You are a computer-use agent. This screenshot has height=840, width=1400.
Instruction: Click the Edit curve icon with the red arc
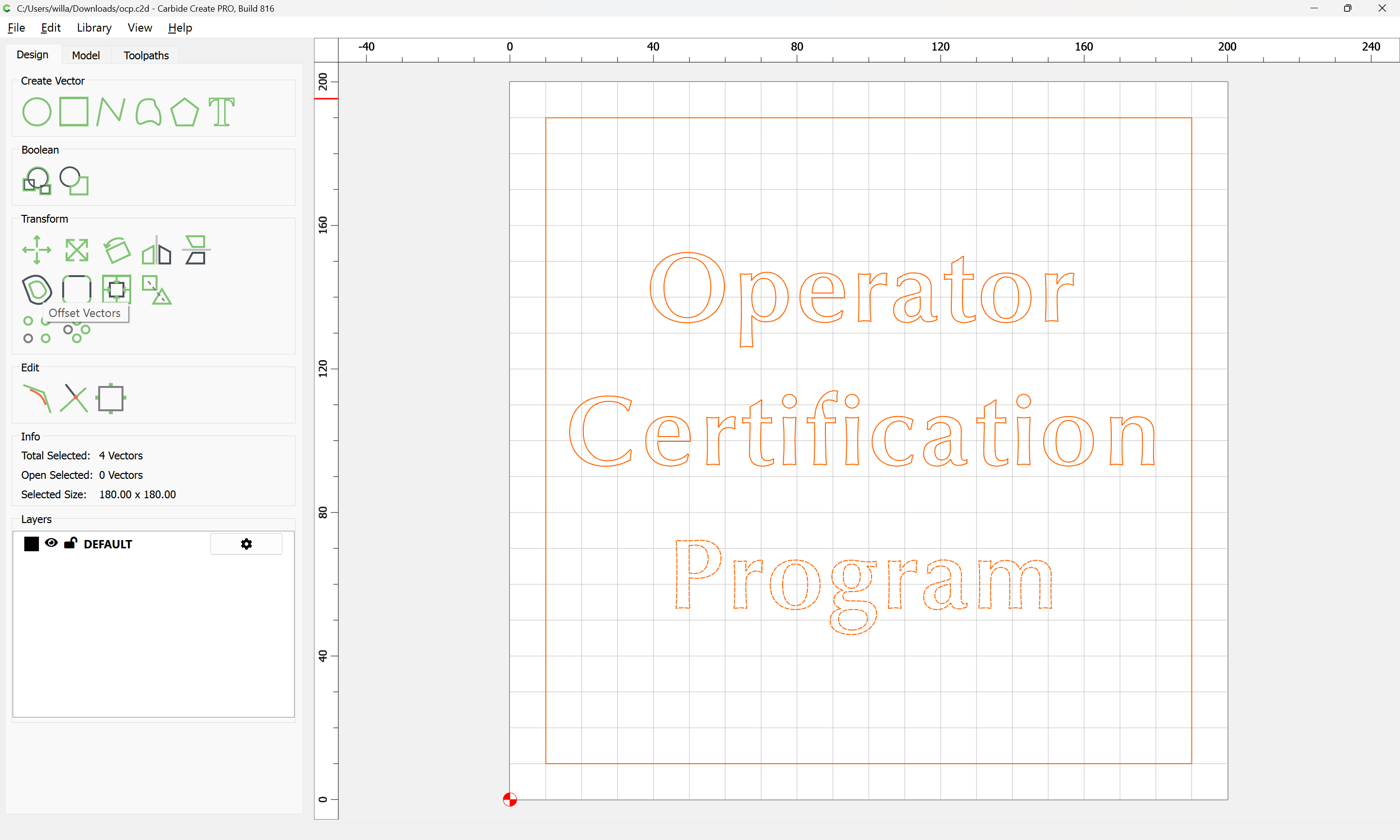[x=37, y=398]
